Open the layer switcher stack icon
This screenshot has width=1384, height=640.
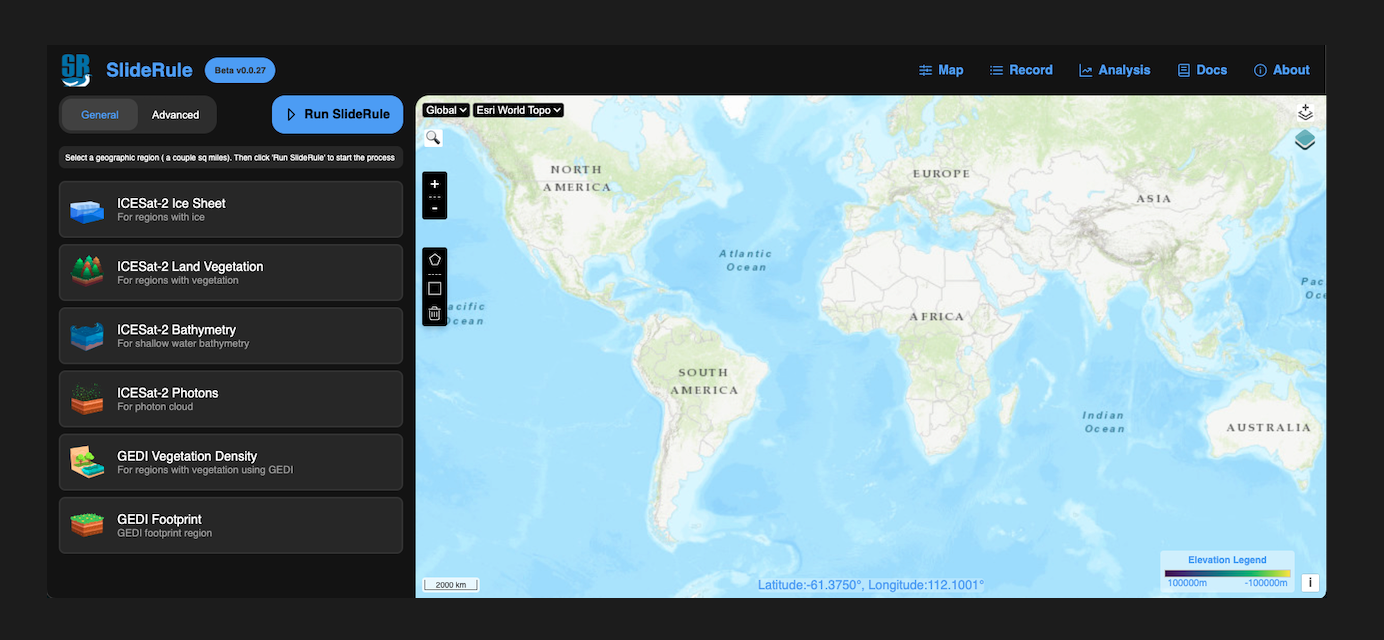click(x=1305, y=141)
